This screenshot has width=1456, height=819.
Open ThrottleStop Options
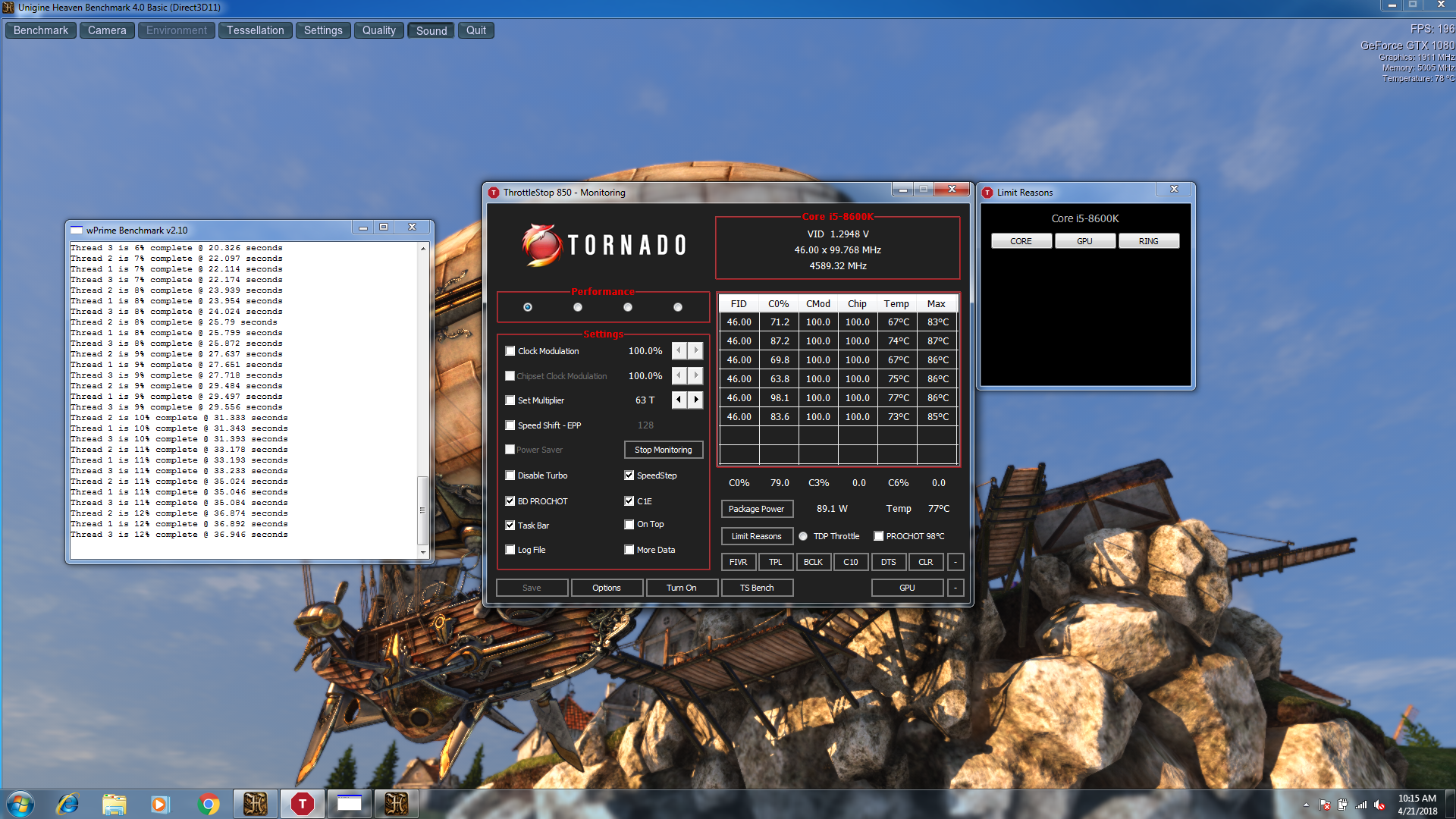point(607,588)
